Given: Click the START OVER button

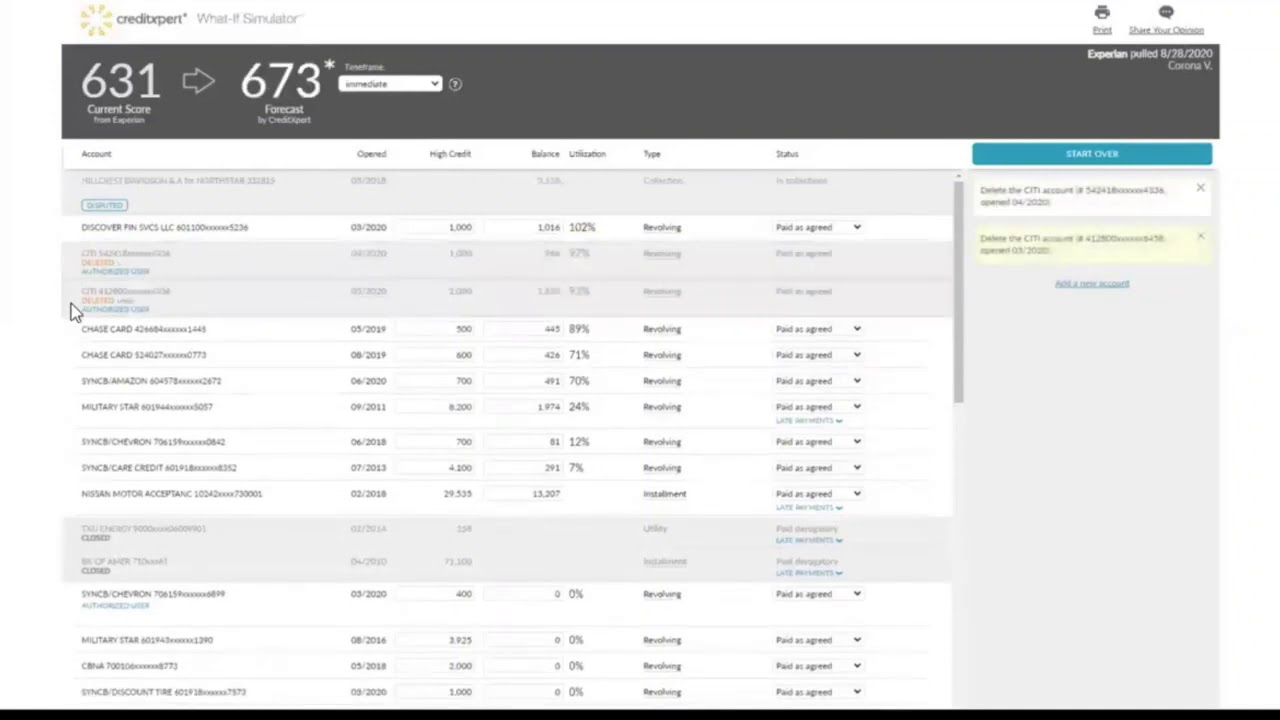Looking at the screenshot, I should point(1092,154).
